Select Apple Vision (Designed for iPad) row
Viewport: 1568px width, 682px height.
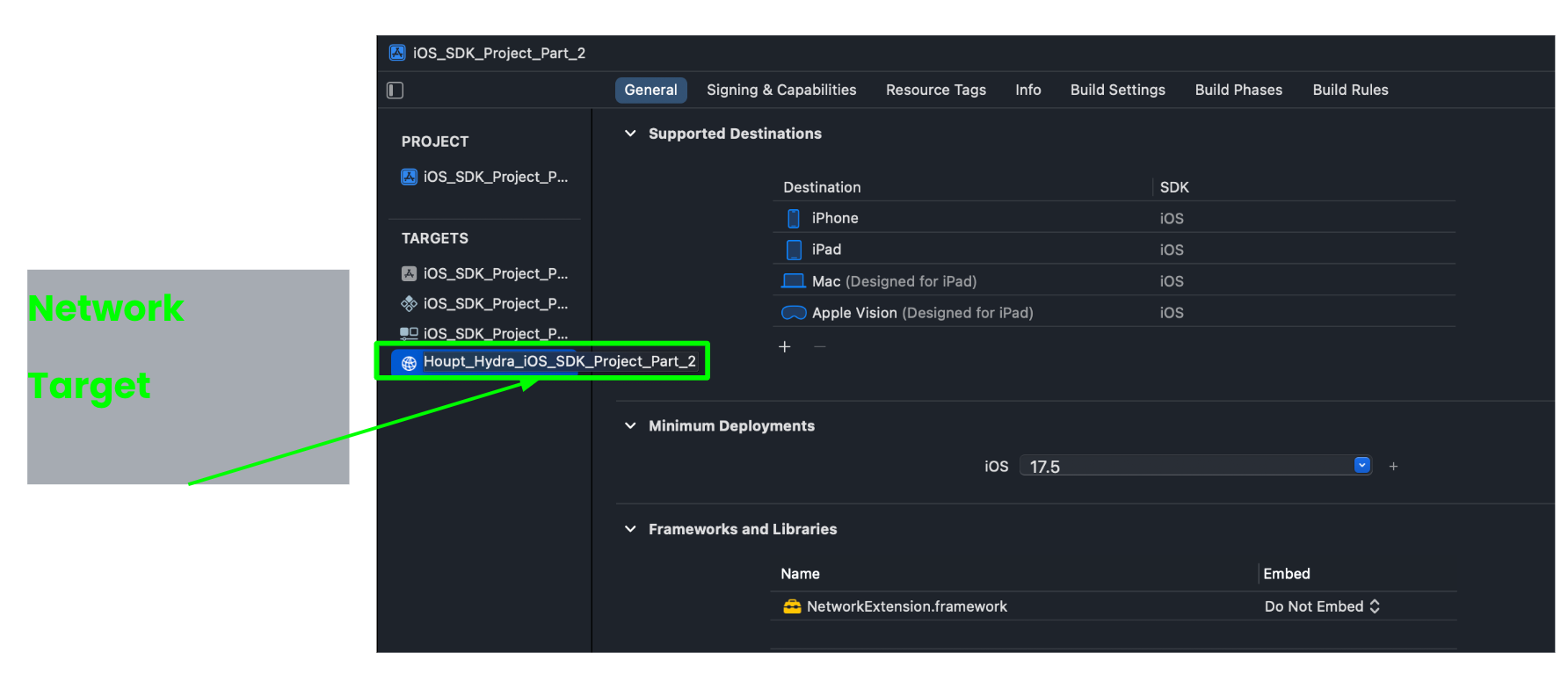pyautogui.click(x=1114, y=313)
